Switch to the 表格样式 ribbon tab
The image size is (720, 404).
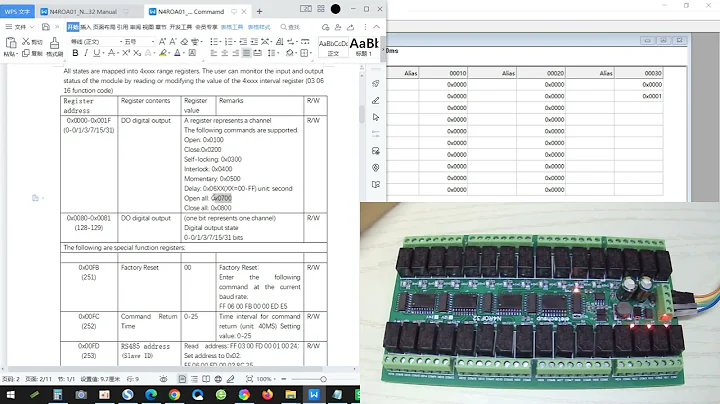pyautogui.click(x=259, y=27)
